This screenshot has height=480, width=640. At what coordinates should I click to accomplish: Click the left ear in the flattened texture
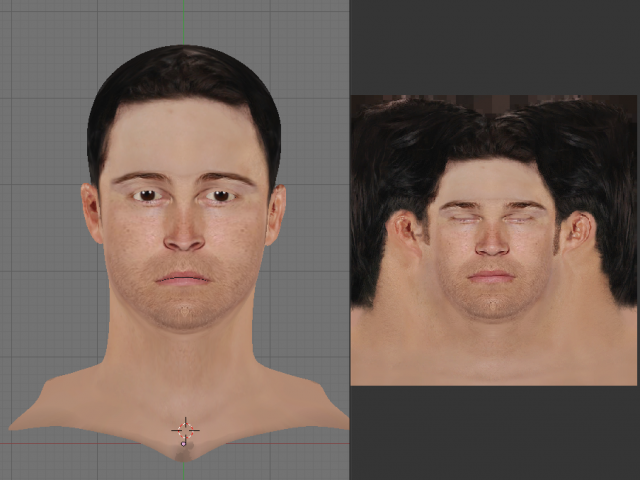pyautogui.click(x=406, y=233)
